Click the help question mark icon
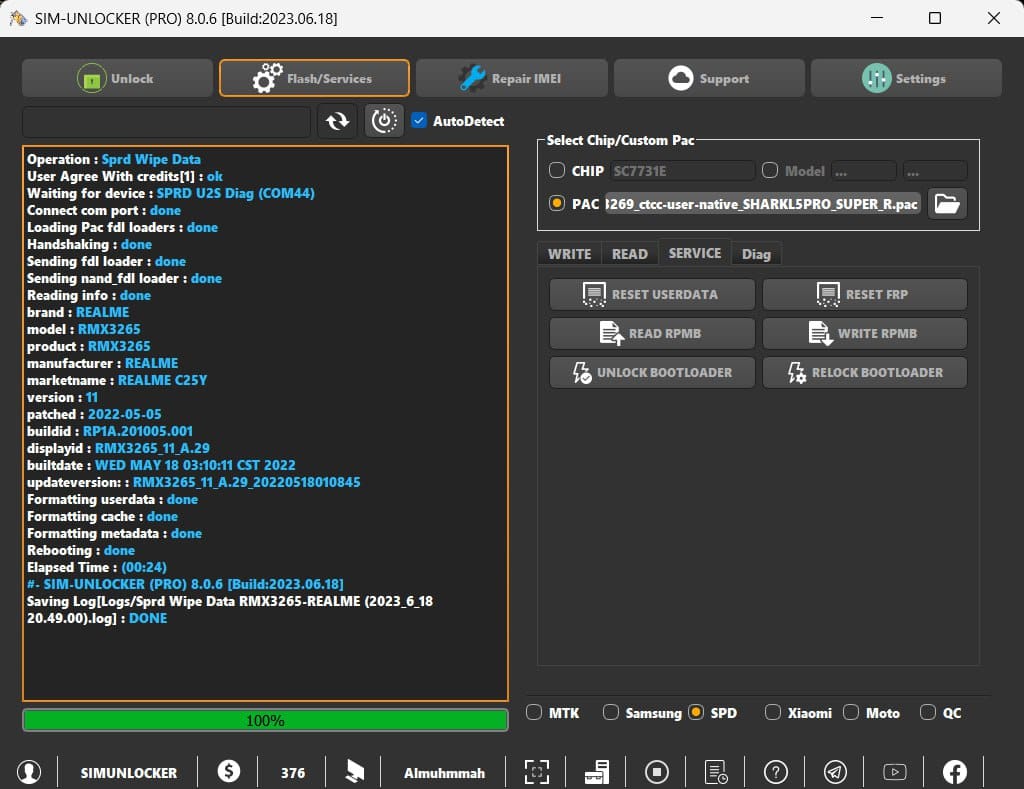 [x=776, y=772]
